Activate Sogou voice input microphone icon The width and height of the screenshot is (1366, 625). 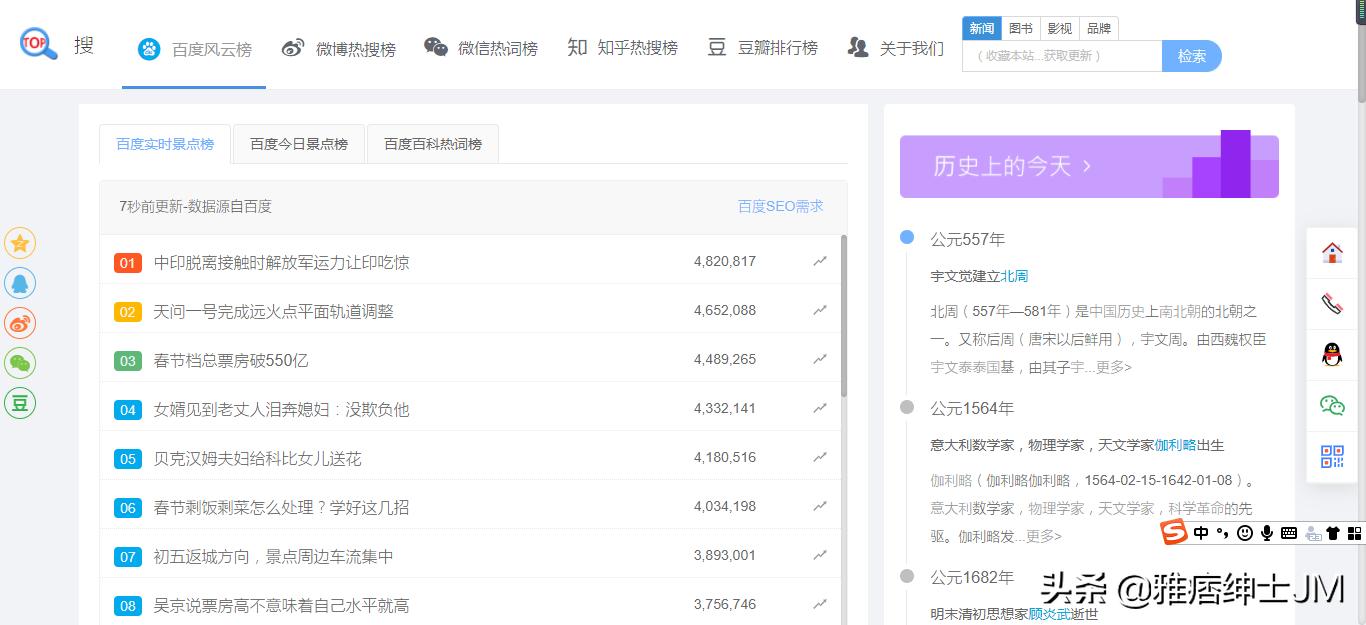[1267, 533]
